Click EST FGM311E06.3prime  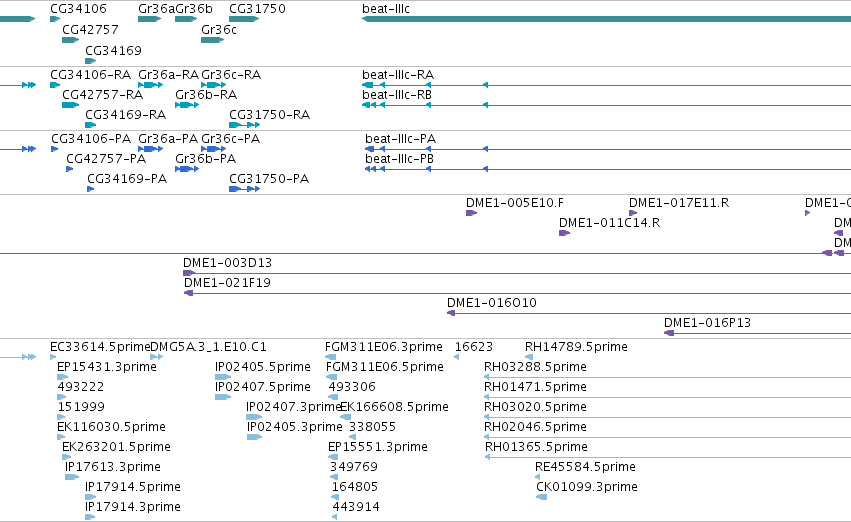pos(331,357)
